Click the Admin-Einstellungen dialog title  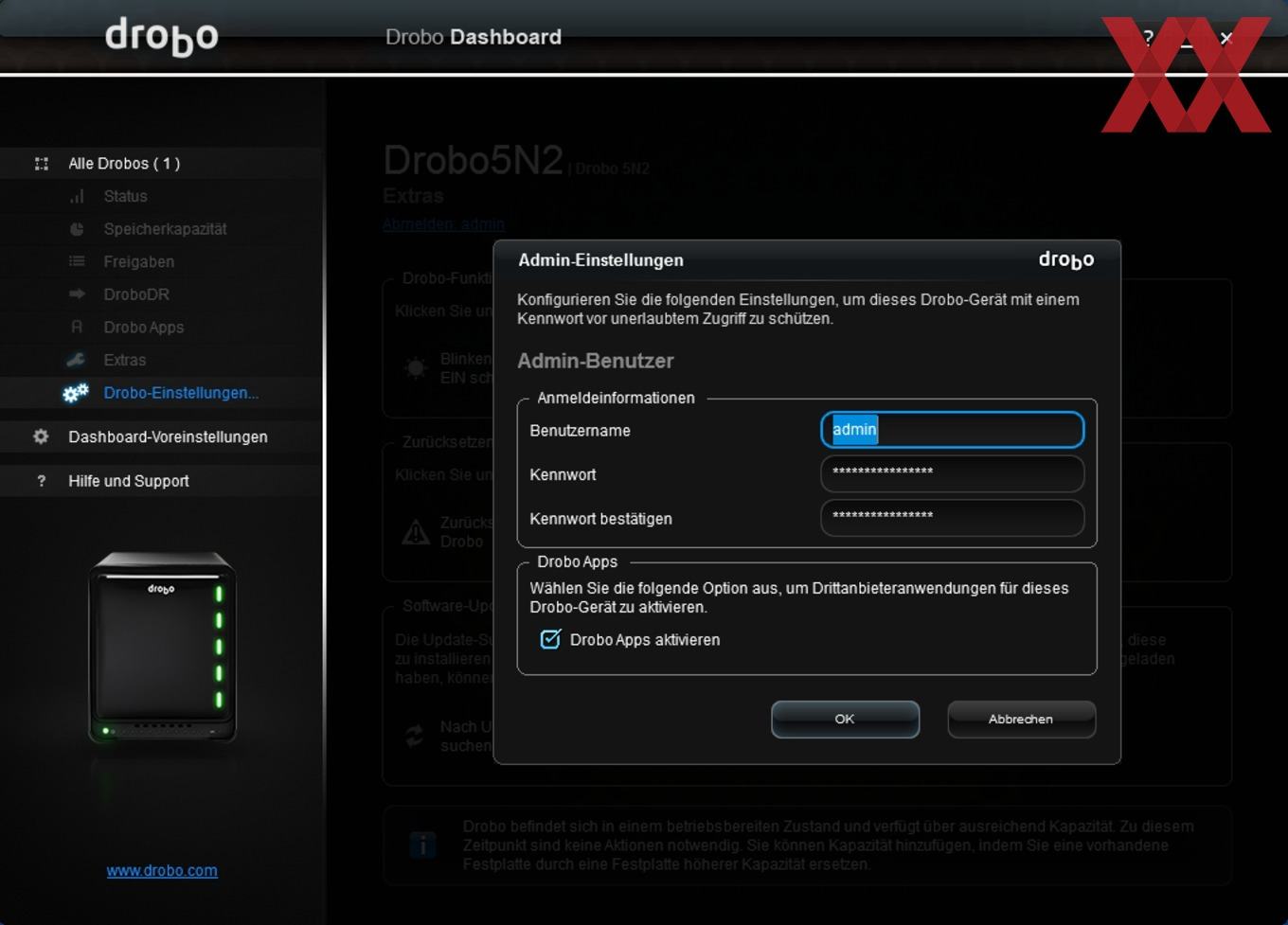point(600,260)
